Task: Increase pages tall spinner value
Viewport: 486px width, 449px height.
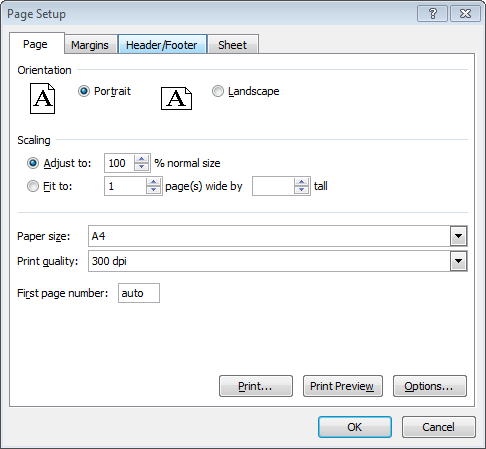Action: pyautogui.click(x=301, y=182)
